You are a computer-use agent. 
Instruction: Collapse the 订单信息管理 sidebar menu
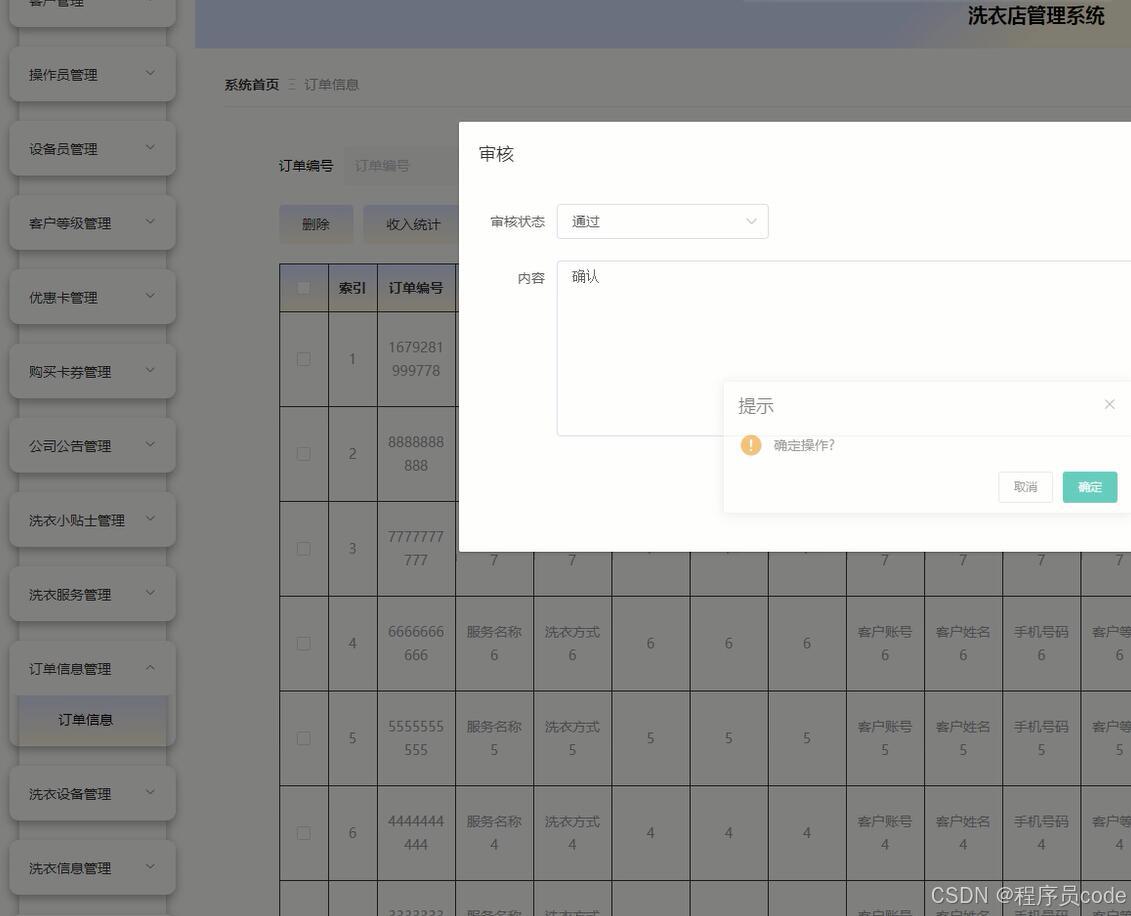pos(92,669)
